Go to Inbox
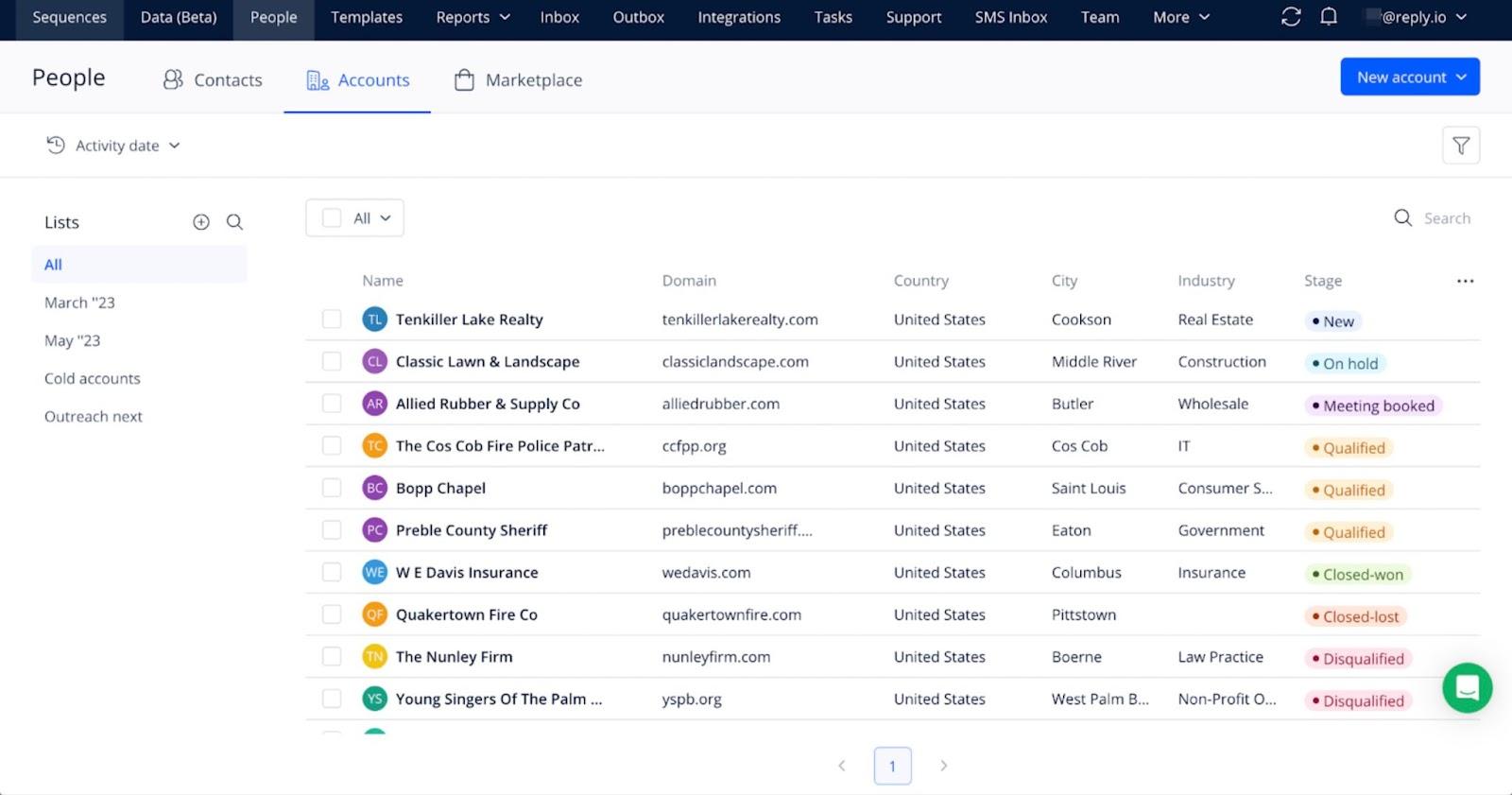The height and width of the screenshot is (795, 1512). [x=559, y=17]
